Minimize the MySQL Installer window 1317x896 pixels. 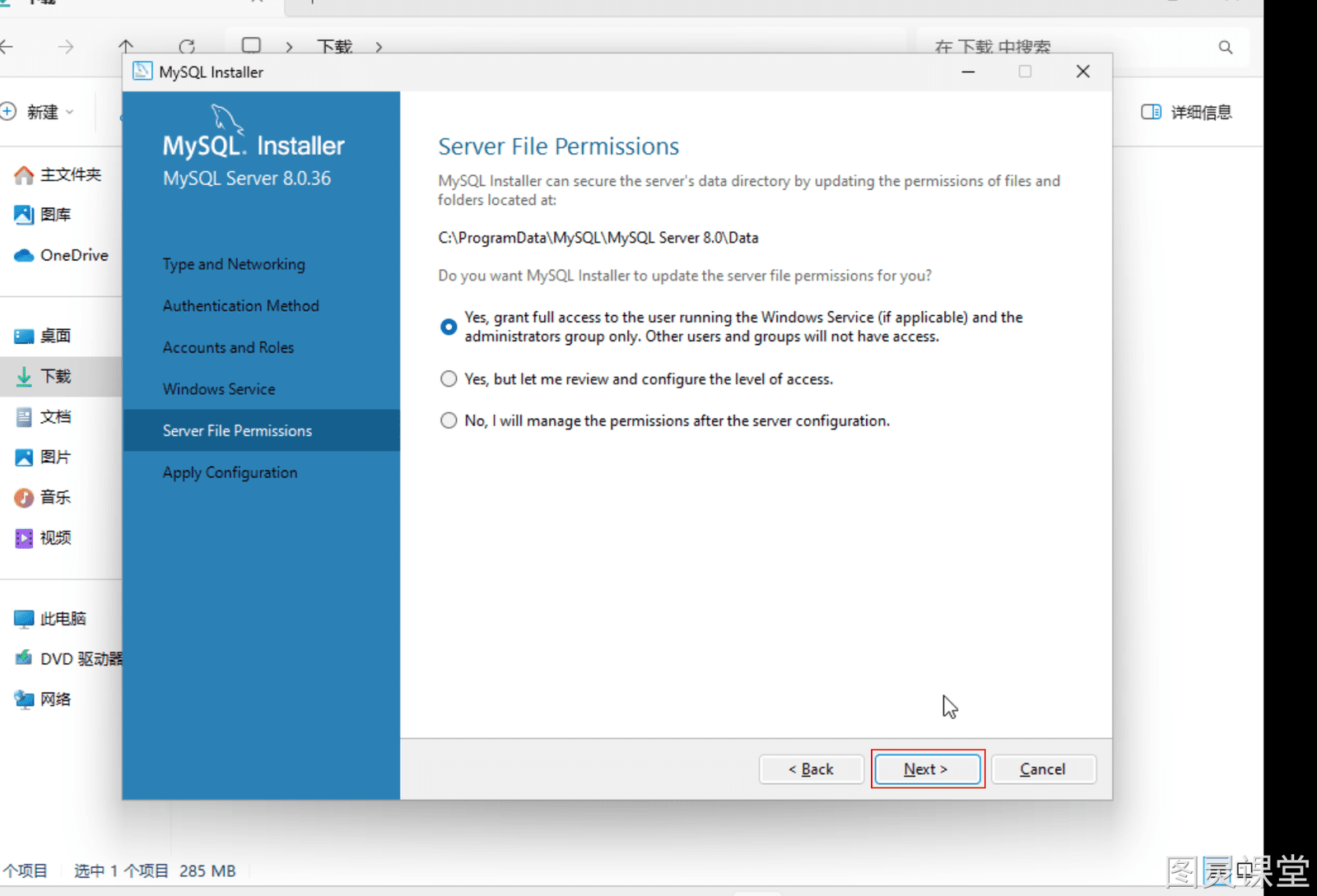tap(968, 72)
